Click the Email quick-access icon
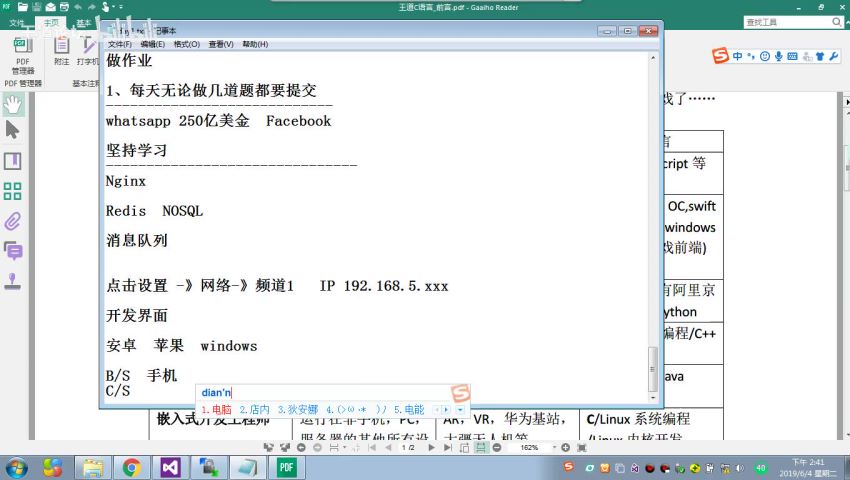Screen dimensions: 850x480 50,7
